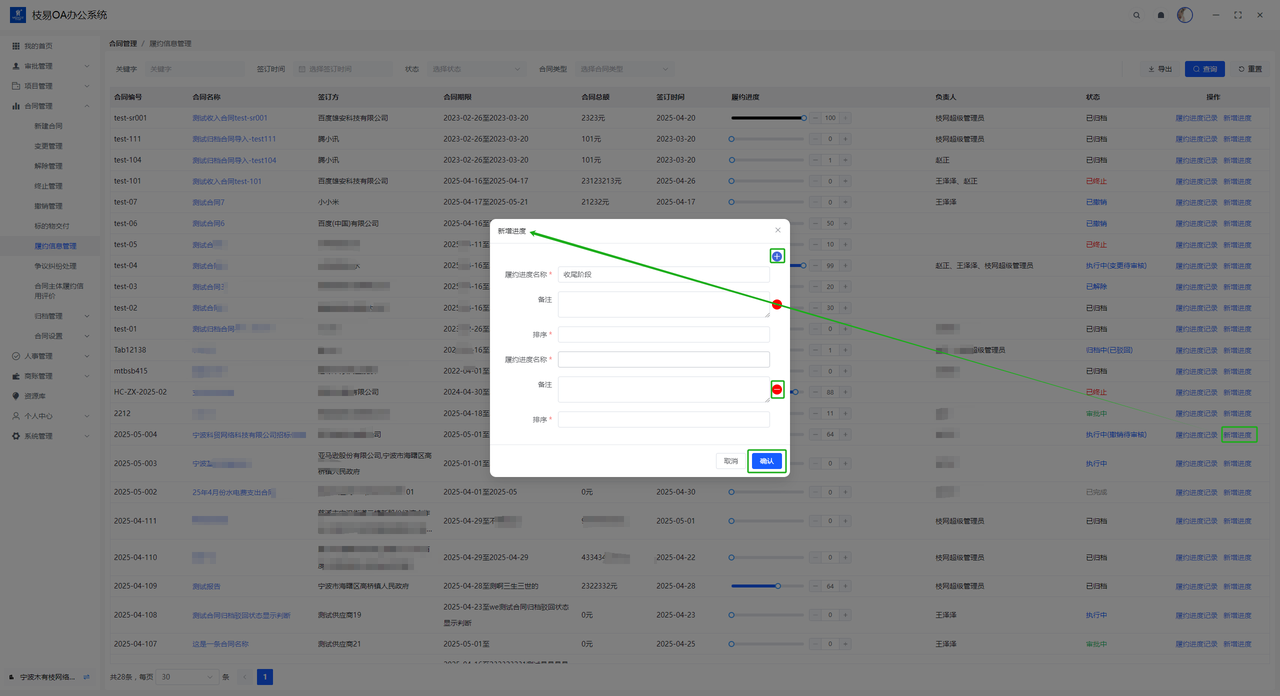The width and height of the screenshot is (1280, 696).
Task: Open the notification bell
Action: coord(1161,15)
